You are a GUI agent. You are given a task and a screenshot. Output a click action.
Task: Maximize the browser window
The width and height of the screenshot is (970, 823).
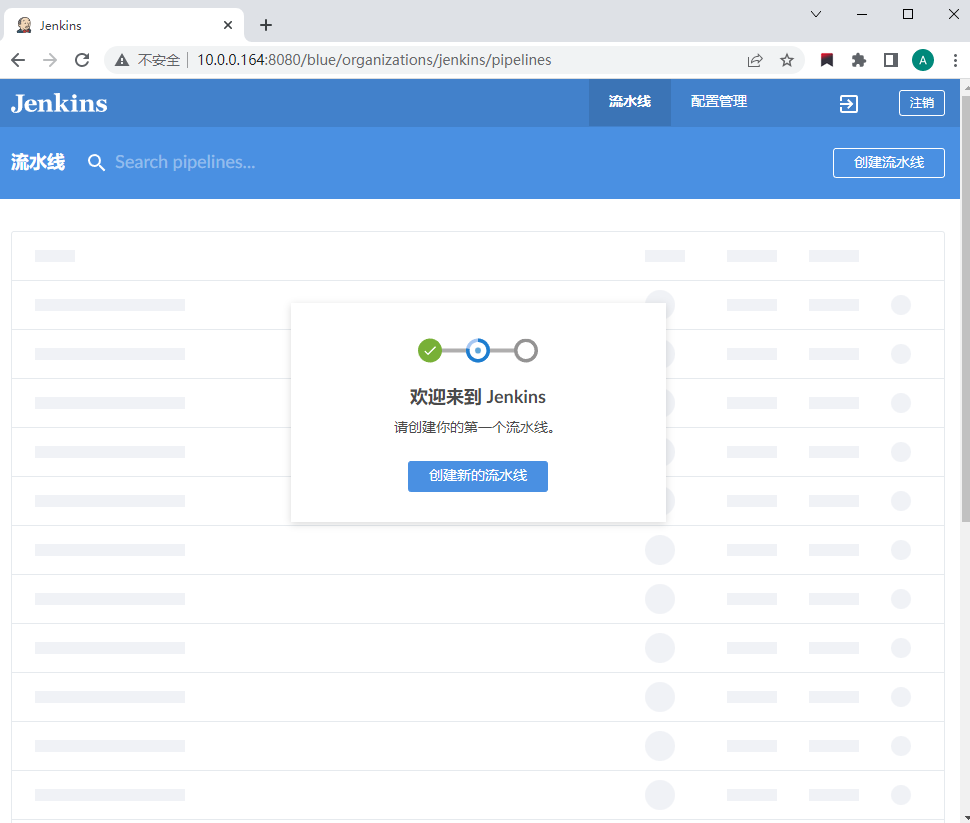click(x=908, y=14)
